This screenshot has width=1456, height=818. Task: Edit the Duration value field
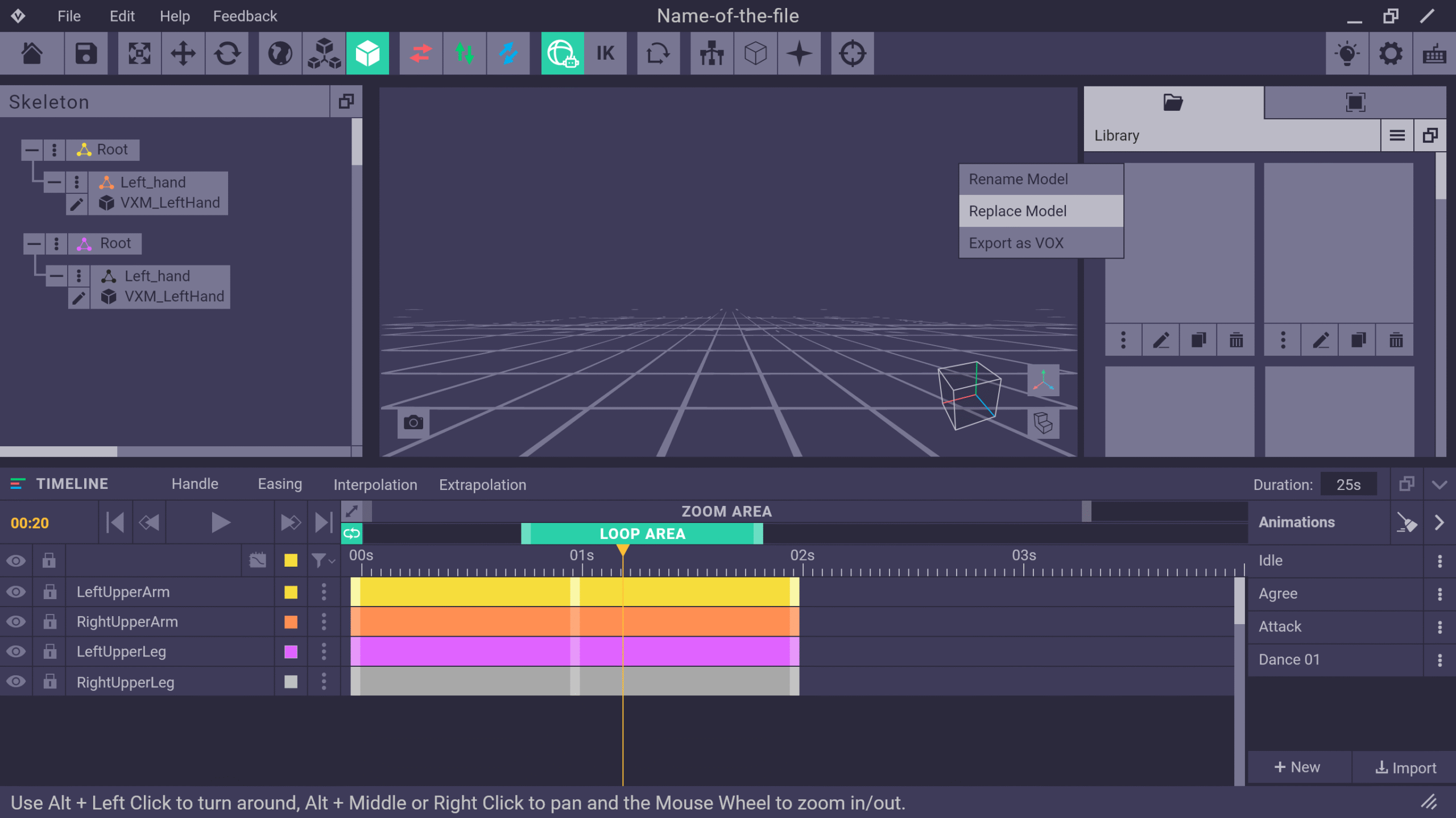point(1349,484)
